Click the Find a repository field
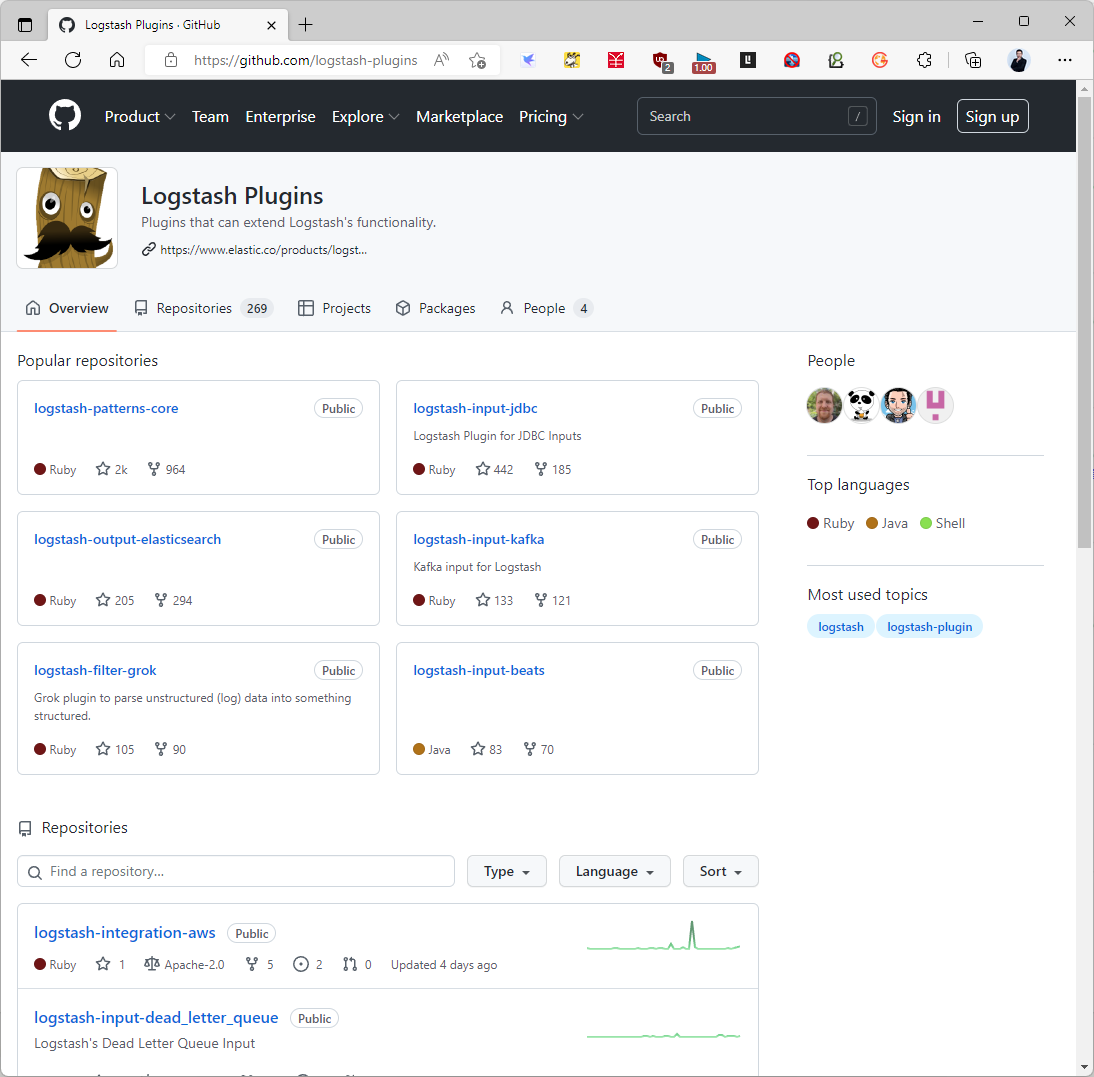This screenshot has height=1077, width=1094. [236, 871]
